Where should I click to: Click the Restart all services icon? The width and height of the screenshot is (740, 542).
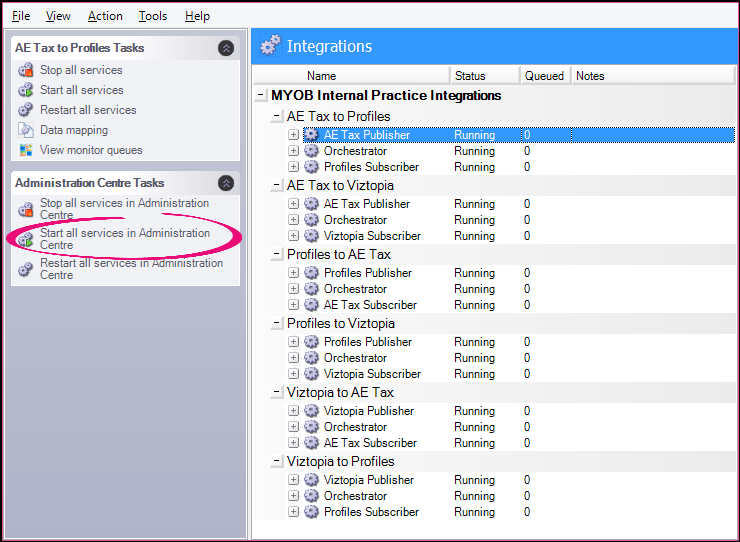(x=25, y=110)
